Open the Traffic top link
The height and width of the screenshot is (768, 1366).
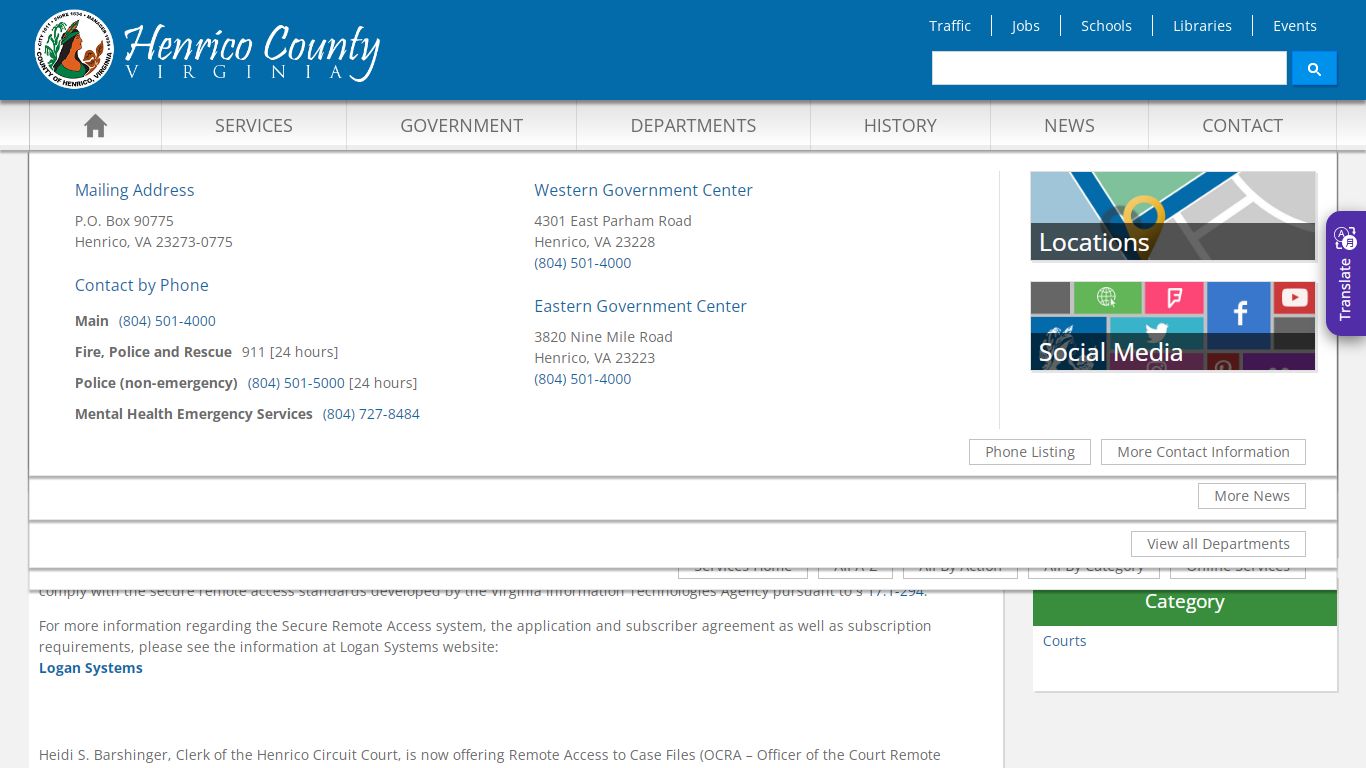click(x=950, y=26)
